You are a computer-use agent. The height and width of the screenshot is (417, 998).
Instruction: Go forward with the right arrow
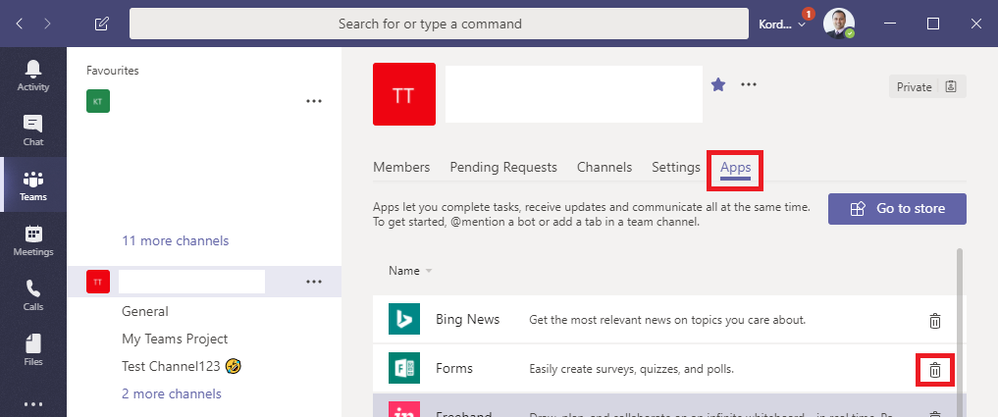48,24
